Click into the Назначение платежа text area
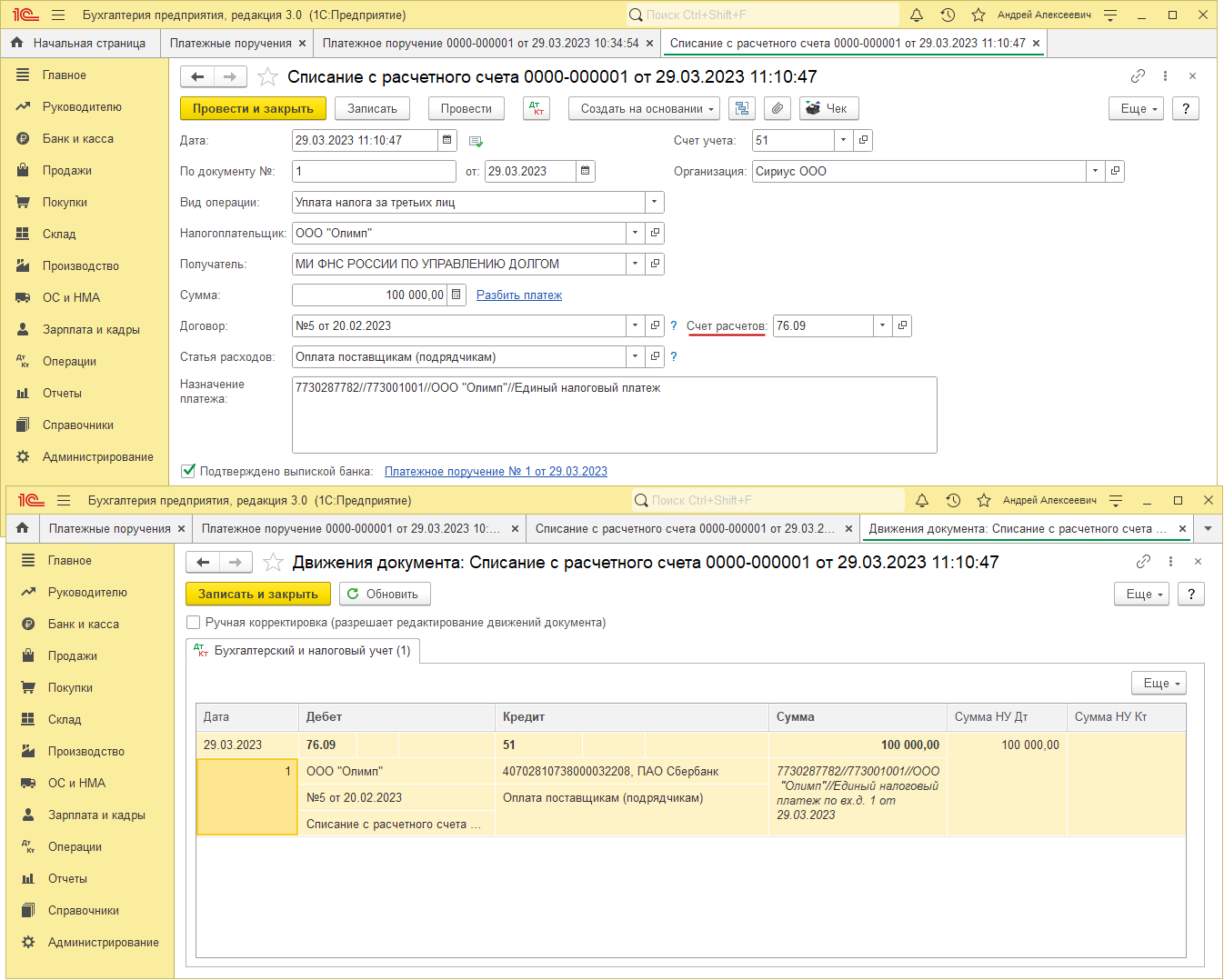This screenshot has width=1224, height=980. 615,415
